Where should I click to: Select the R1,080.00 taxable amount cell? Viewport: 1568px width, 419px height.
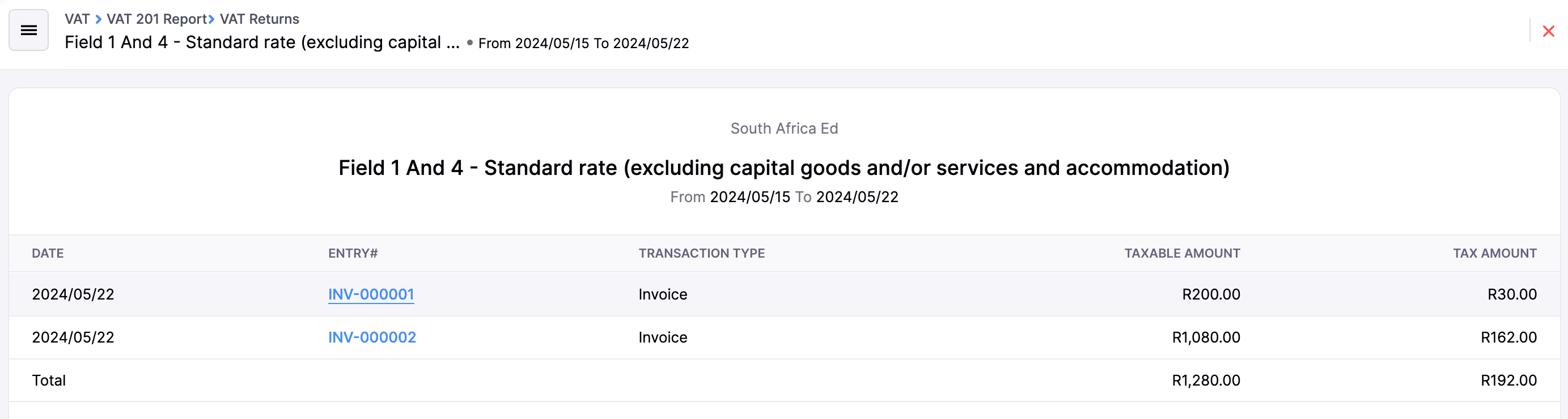1206,337
